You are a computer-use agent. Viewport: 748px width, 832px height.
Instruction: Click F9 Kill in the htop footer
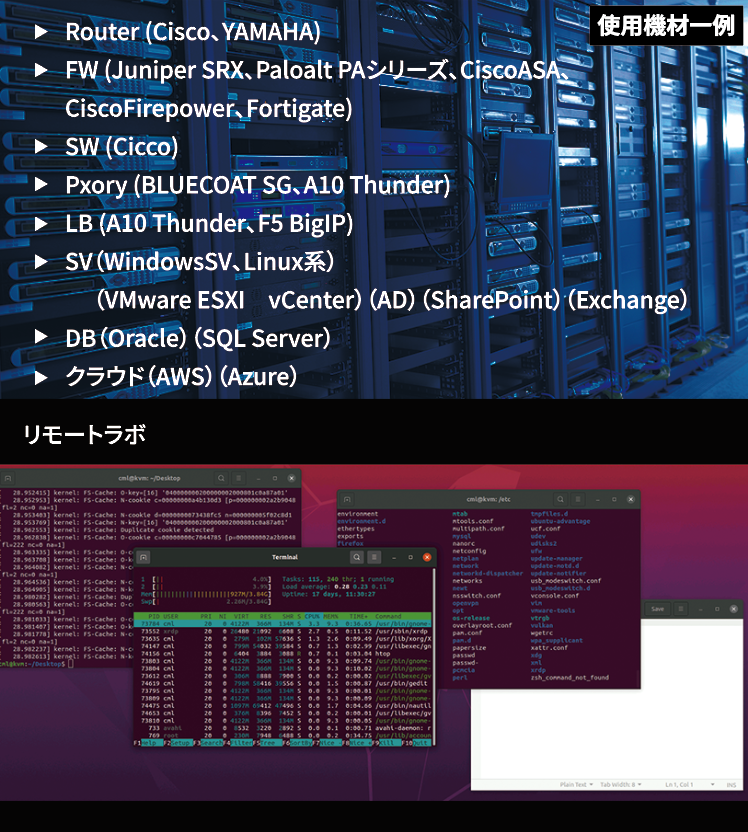[x=388, y=743]
